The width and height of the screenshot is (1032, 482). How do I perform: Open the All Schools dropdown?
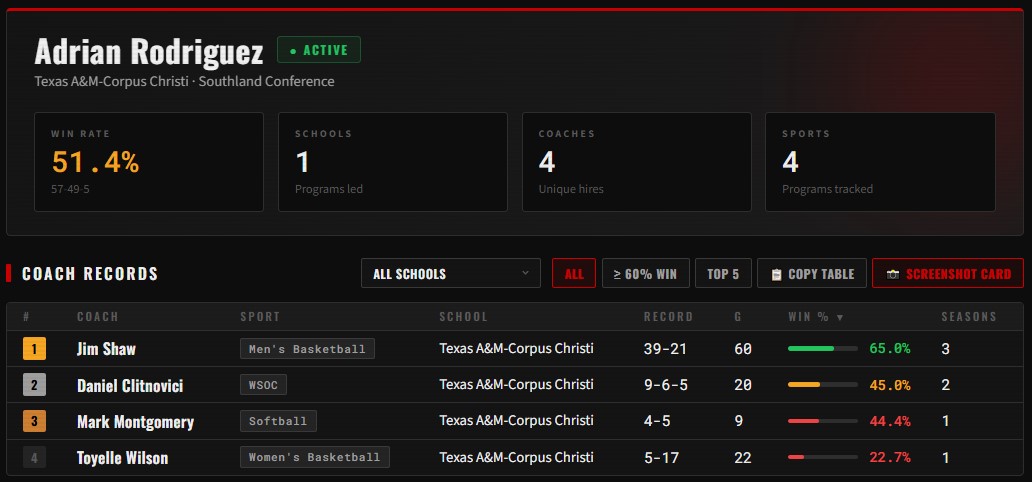(451, 273)
